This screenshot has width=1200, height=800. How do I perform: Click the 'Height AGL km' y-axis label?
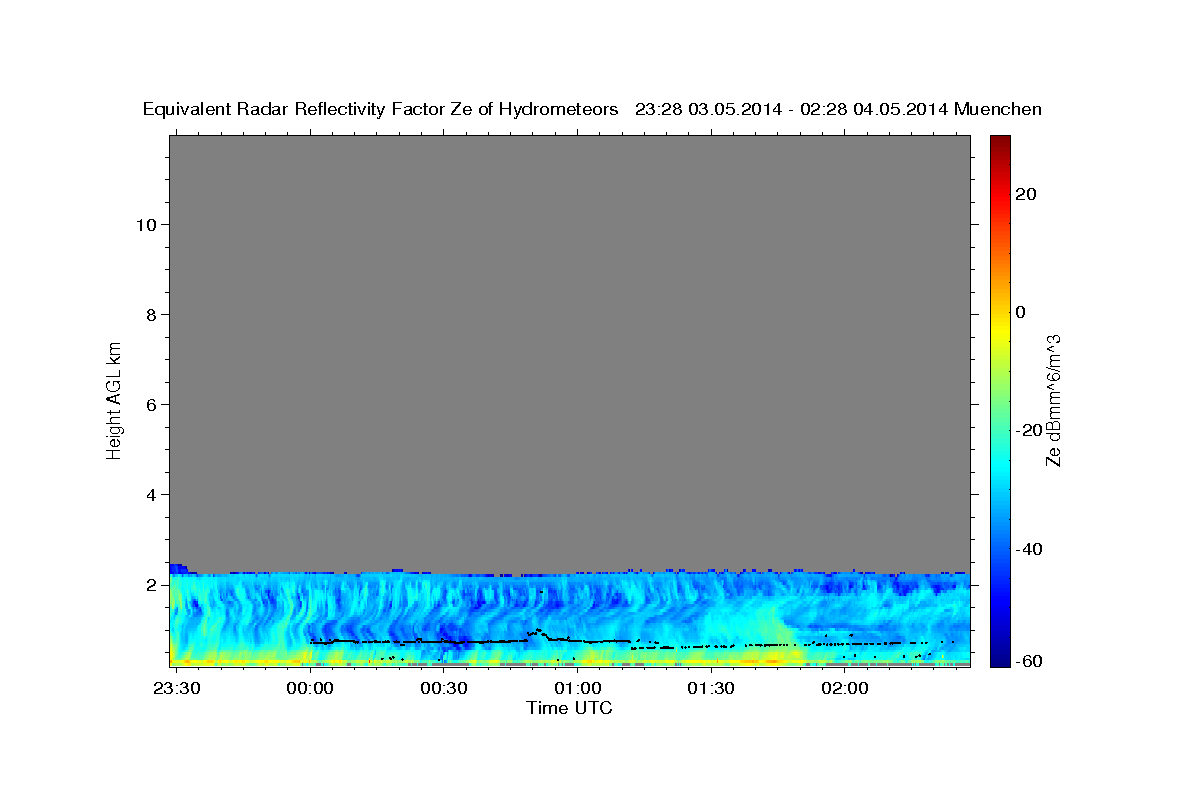pyautogui.click(x=115, y=399)
